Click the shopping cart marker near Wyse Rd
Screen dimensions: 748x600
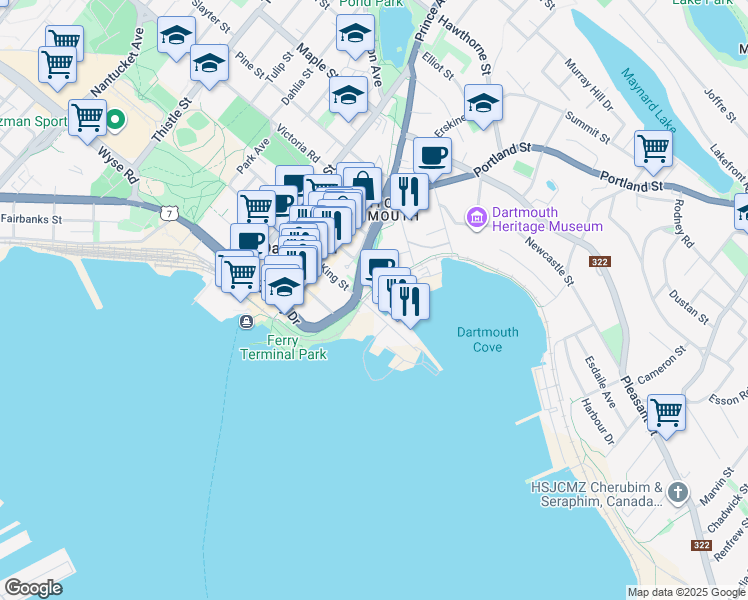(88, 117)
